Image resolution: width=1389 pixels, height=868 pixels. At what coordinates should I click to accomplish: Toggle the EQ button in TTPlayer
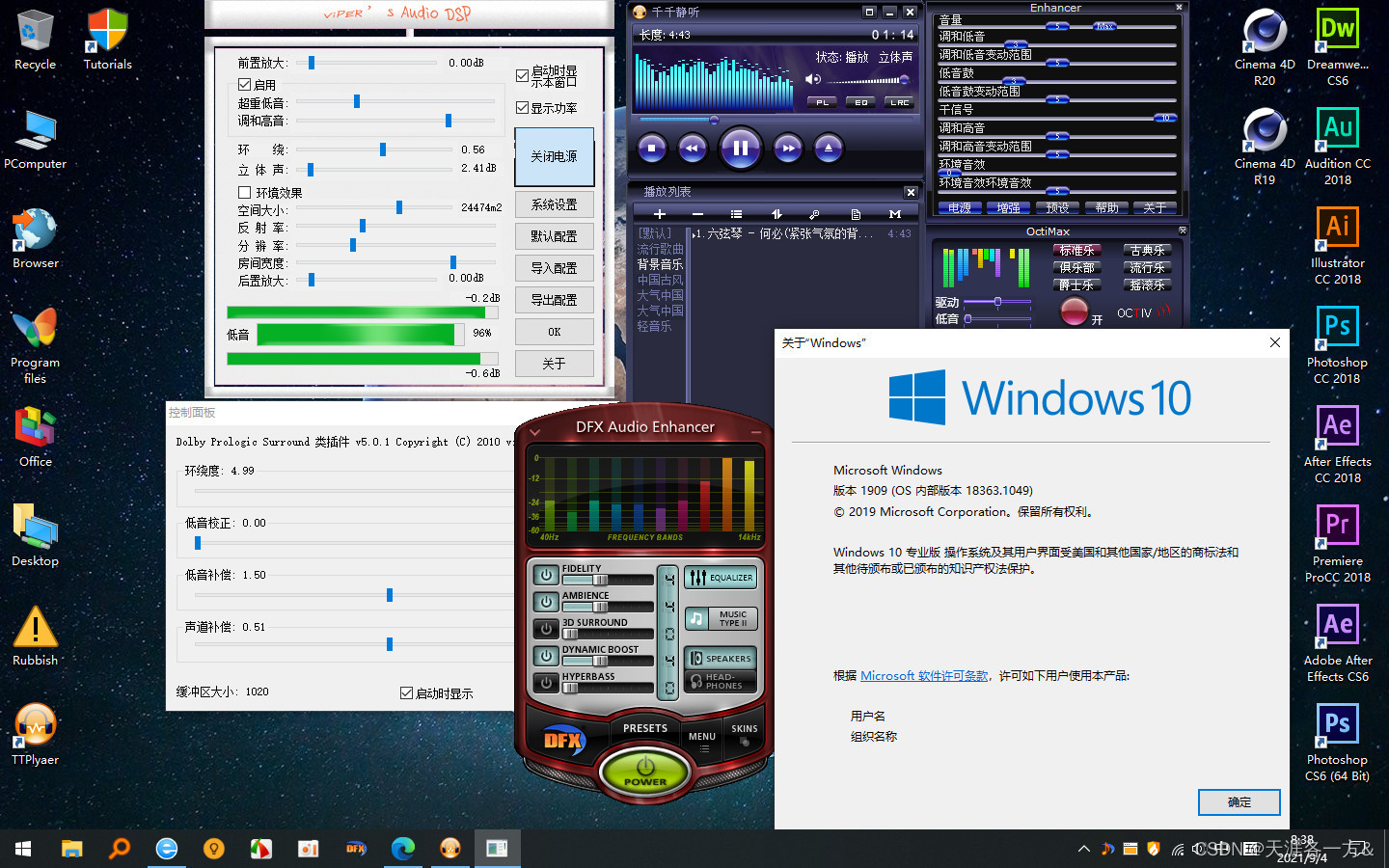[x=861, y=102]
